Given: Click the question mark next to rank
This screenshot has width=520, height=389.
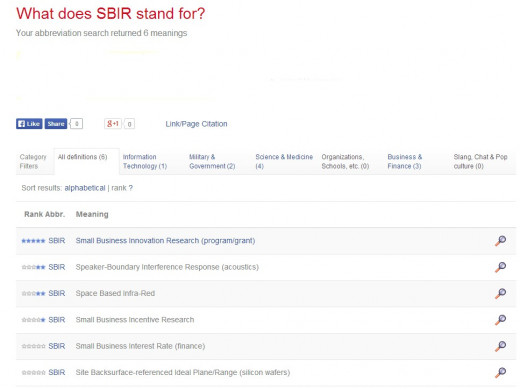Looking at the screenshot, I should tap(131, 188).
